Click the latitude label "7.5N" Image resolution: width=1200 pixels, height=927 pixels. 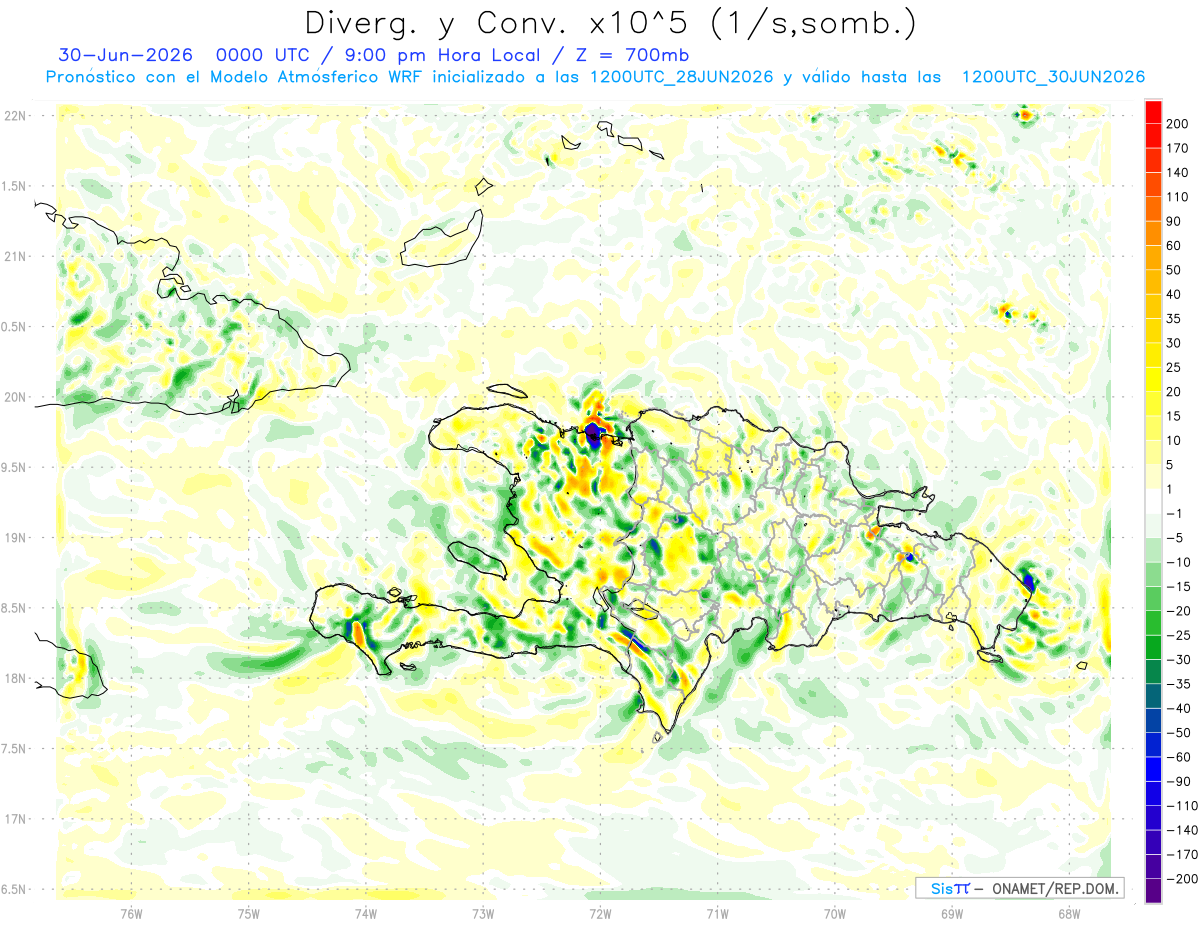click(x=14, y=749)
